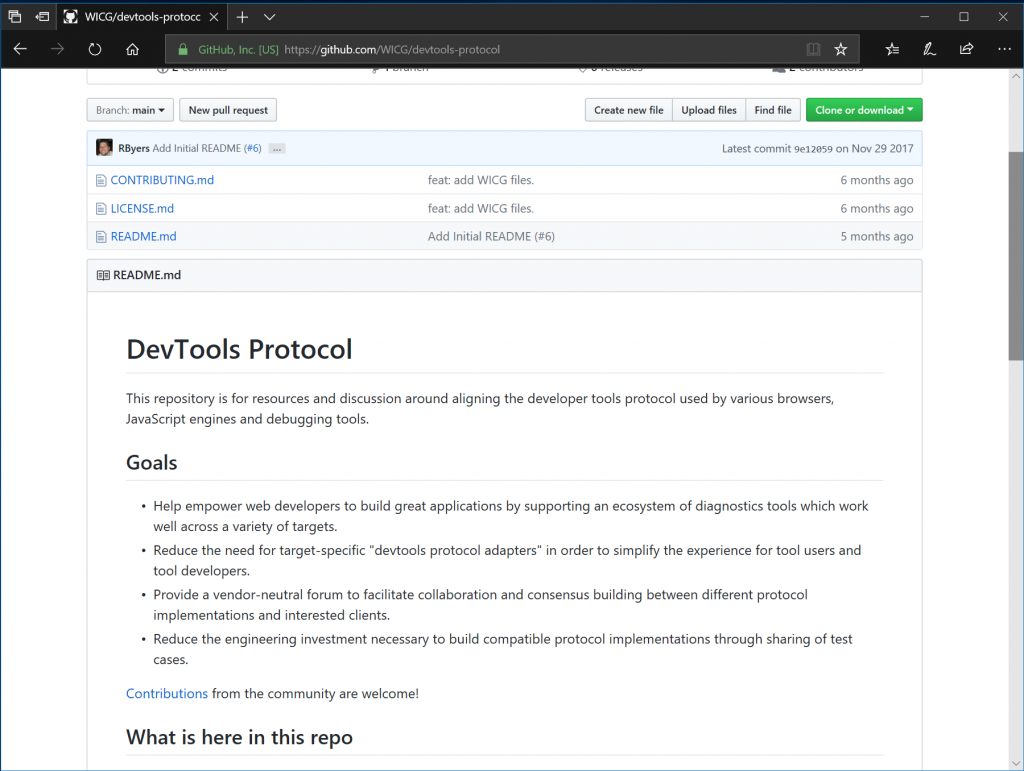The height and width of the screenshot is (771, 1024).
Task: Click the browser Forward arrow
Action: click(57, 49)
